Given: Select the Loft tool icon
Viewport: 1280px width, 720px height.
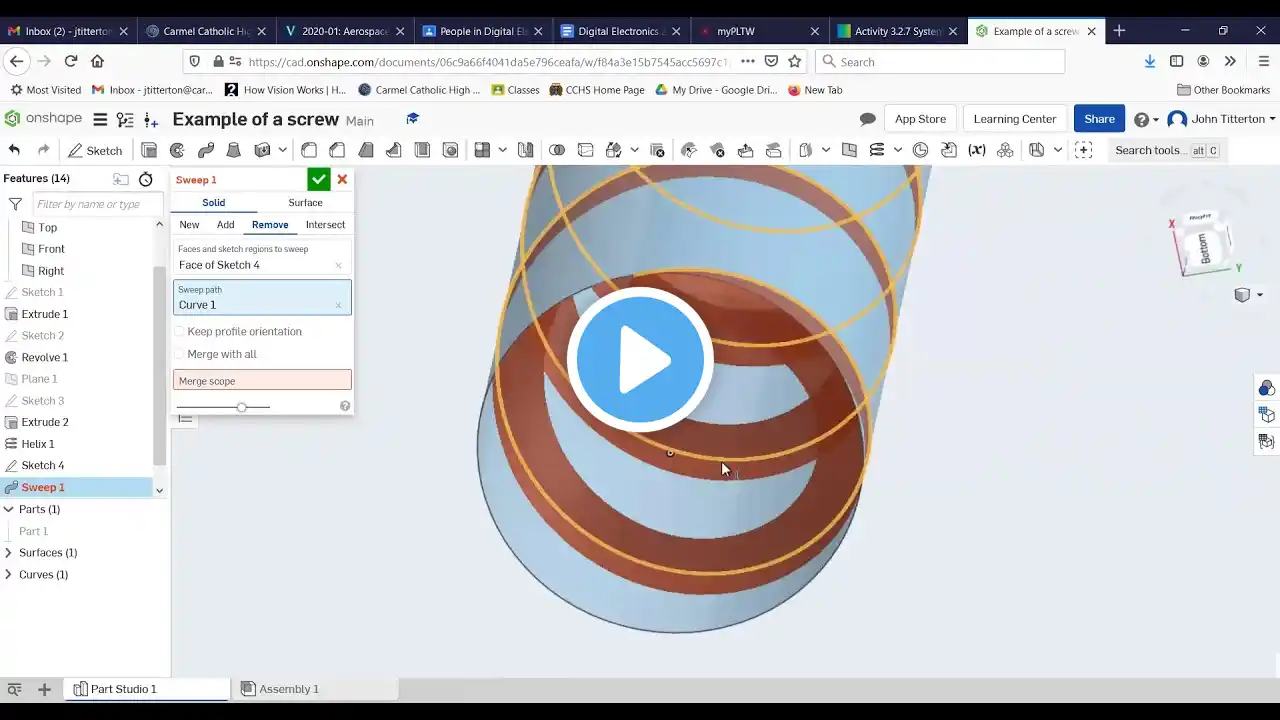Looking at the screenshot, I should tap(234, 150).
